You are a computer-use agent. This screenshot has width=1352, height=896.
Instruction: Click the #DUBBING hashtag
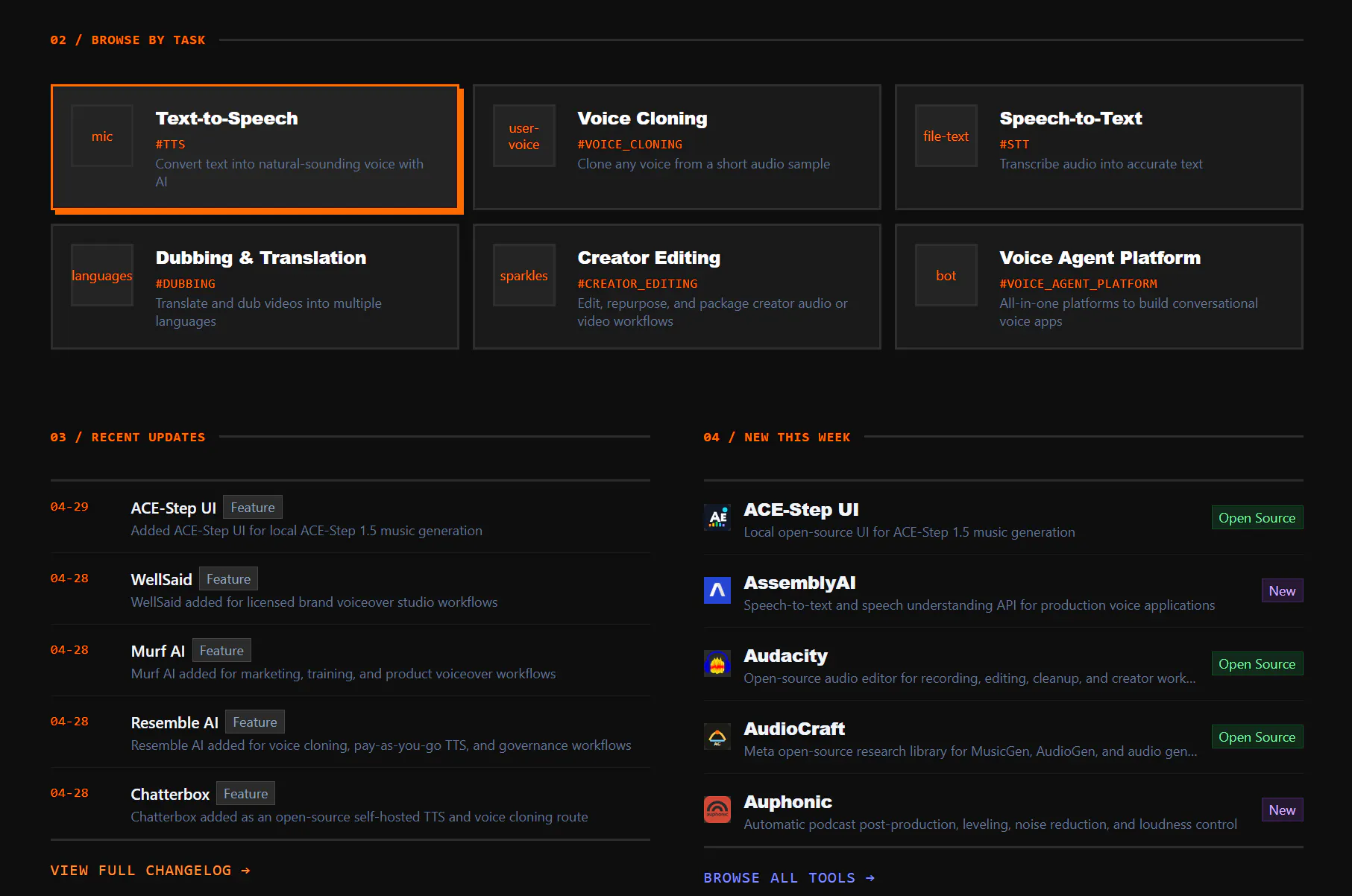pos(185,284)
